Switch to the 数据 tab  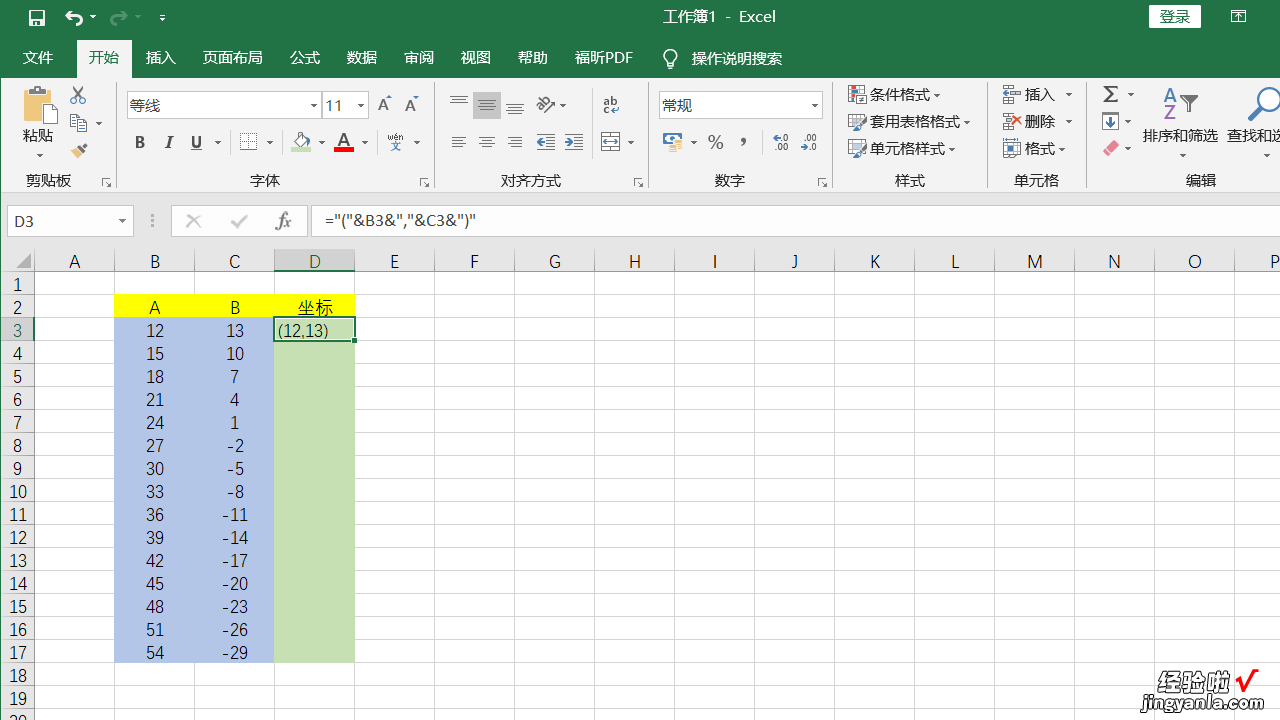[x=362, y=58]
